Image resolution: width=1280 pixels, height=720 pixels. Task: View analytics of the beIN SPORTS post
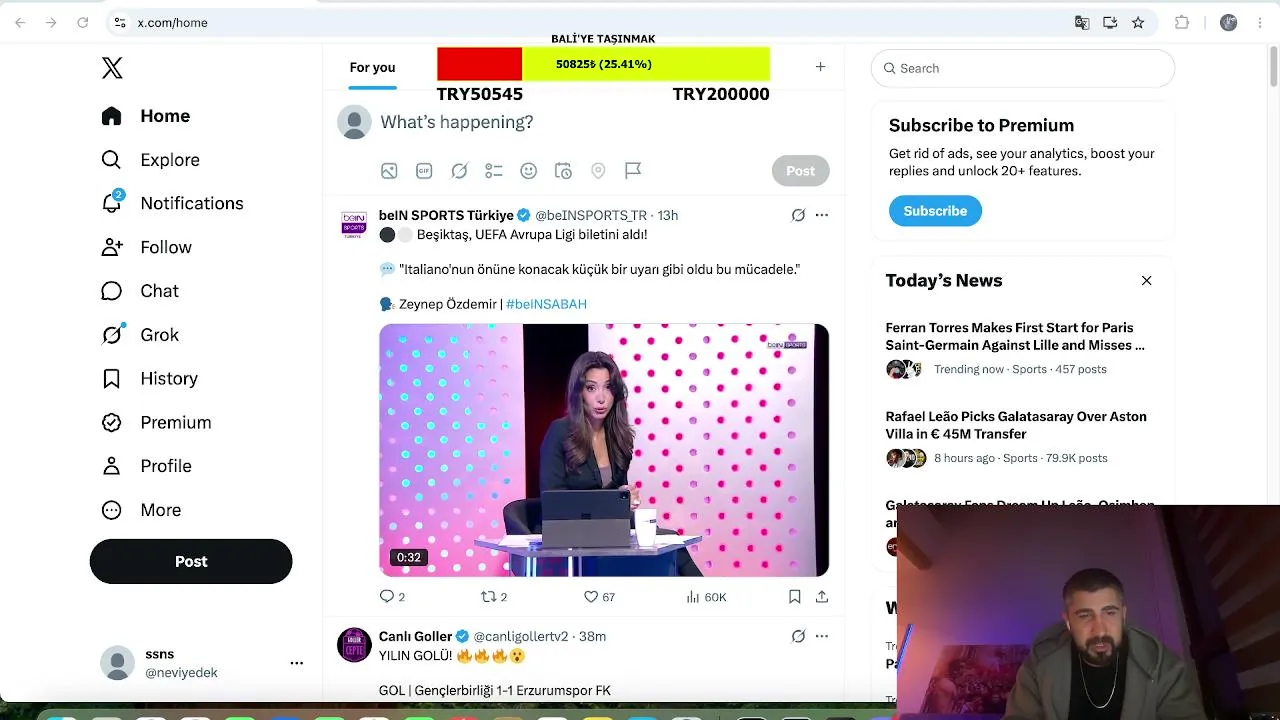pyautogui.click(x=706, y=597)
